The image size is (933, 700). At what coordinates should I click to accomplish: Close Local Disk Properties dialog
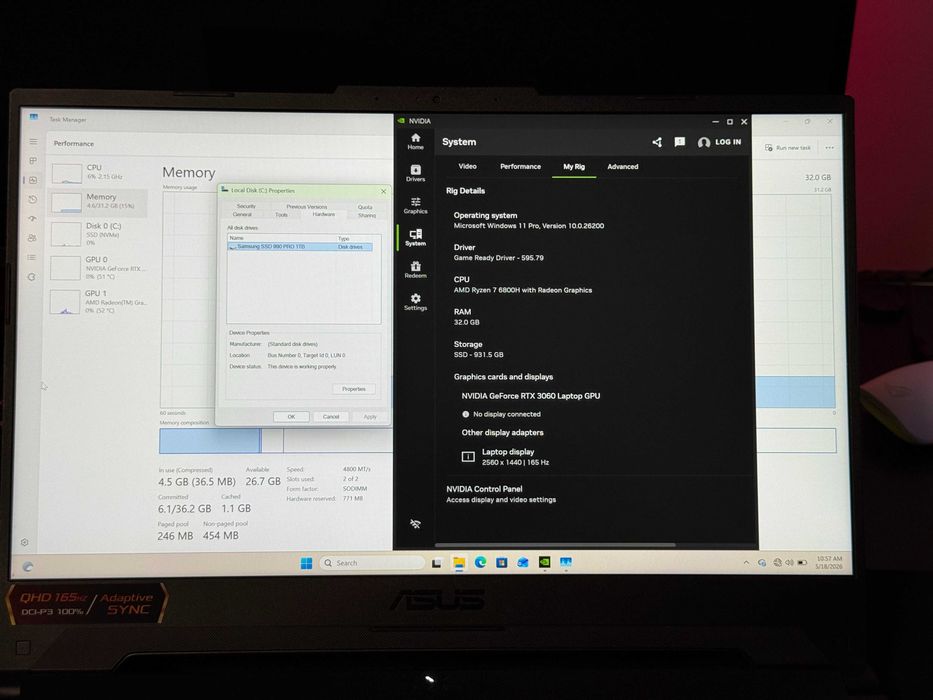383,191
